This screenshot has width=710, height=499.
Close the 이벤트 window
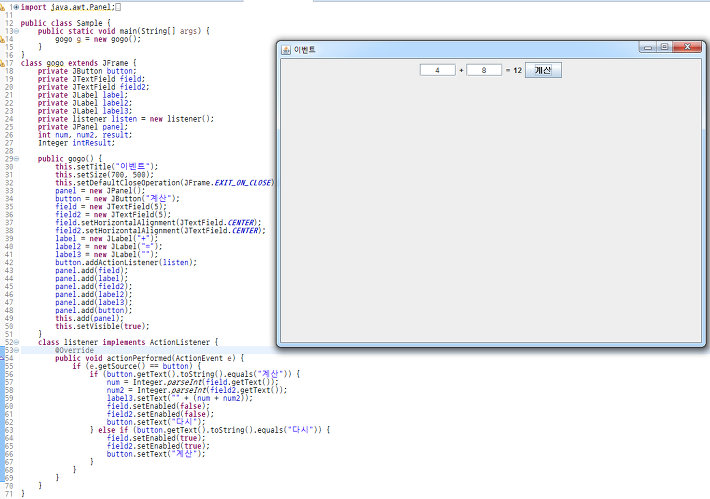[x=687, y=47]
